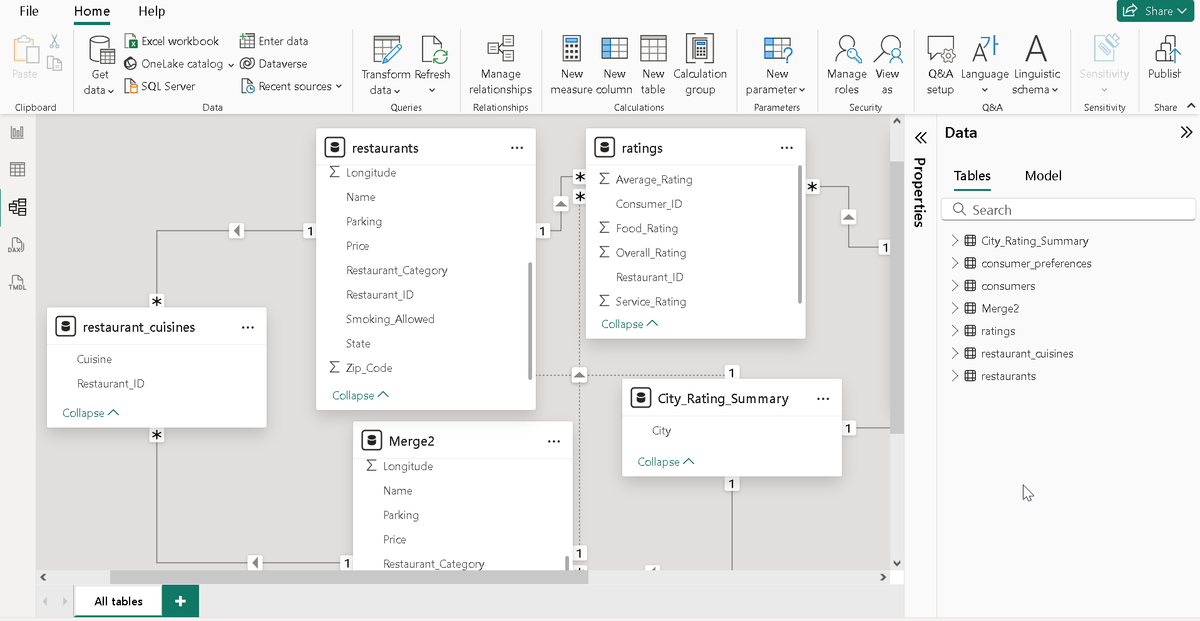1200x621 pixels.
Task: Create a New table
Action: tap(653, 65)
